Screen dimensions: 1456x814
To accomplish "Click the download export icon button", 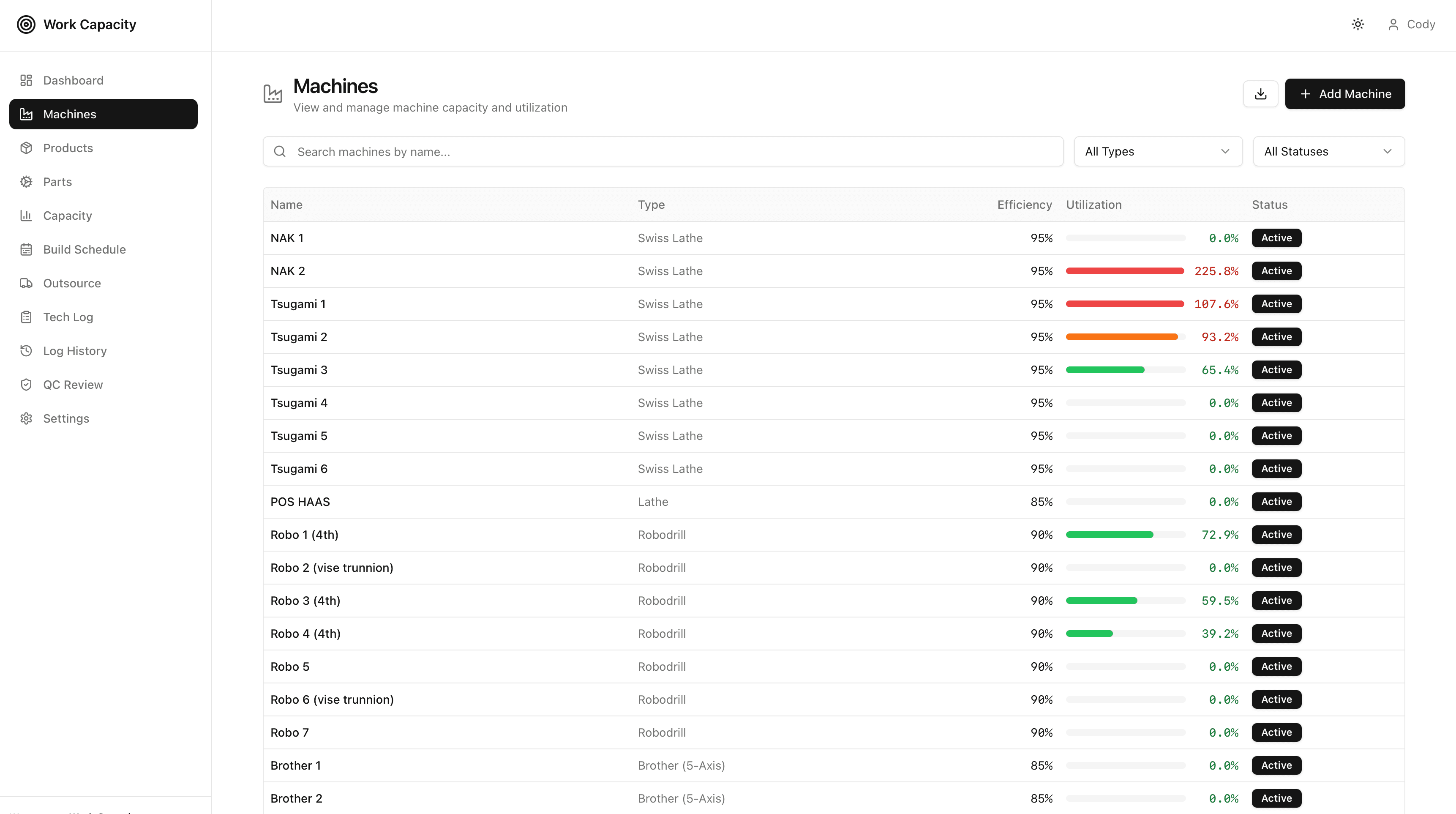I will point(1260,94).
